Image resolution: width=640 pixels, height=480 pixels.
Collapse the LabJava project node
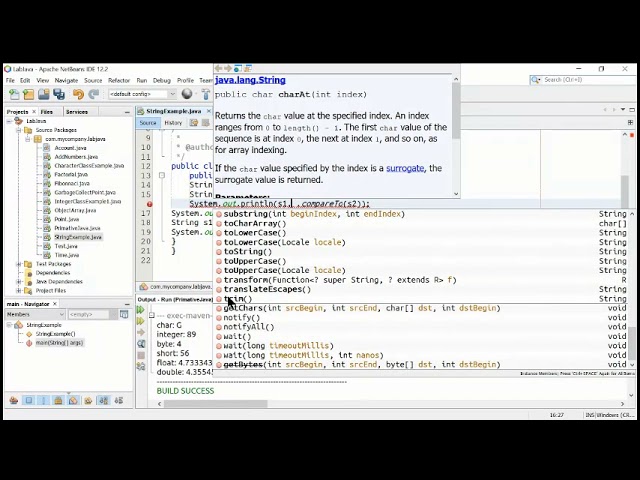9,121
